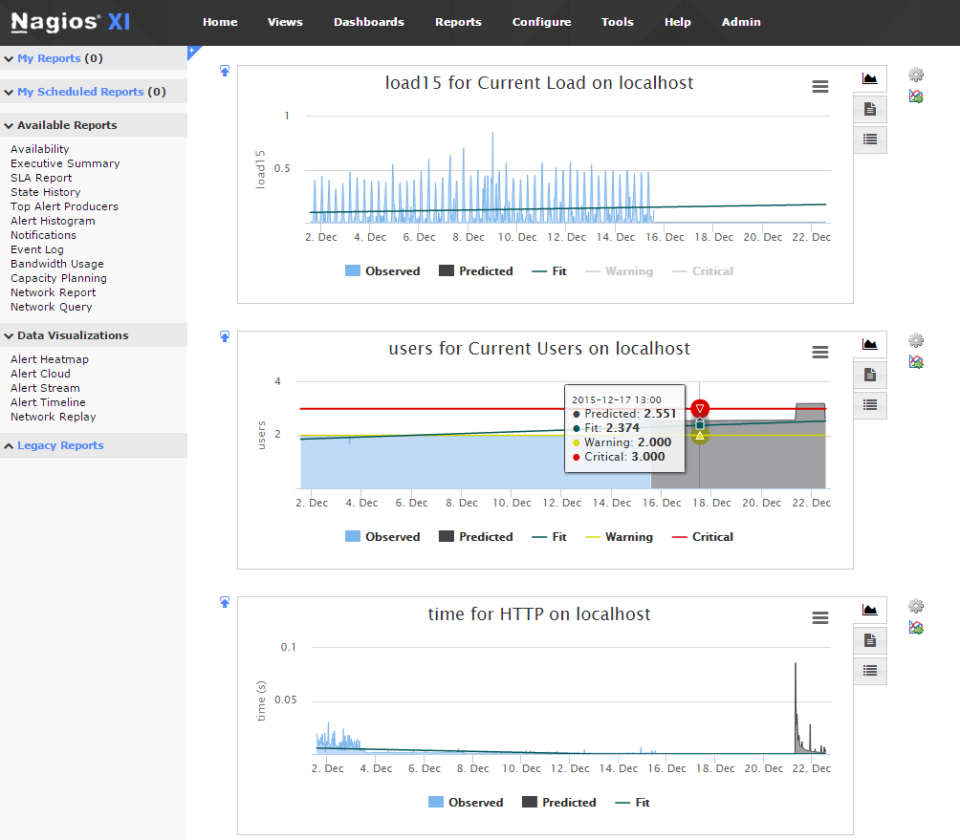Select the area chart view icon beside users chart
The height and width of the screenshot is (840, 960).
pos(869,344)
